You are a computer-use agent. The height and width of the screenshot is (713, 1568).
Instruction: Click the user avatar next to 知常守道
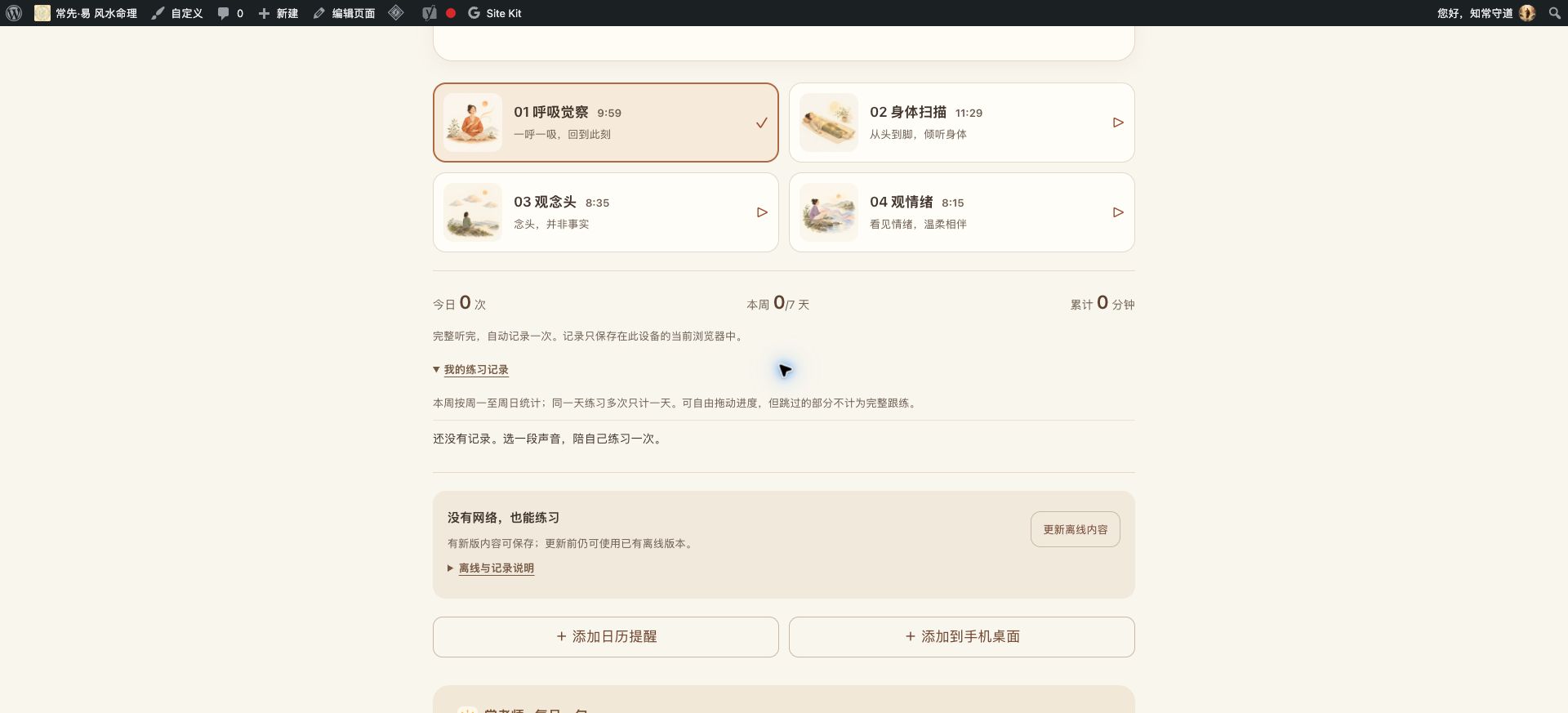coord(1527,13)
